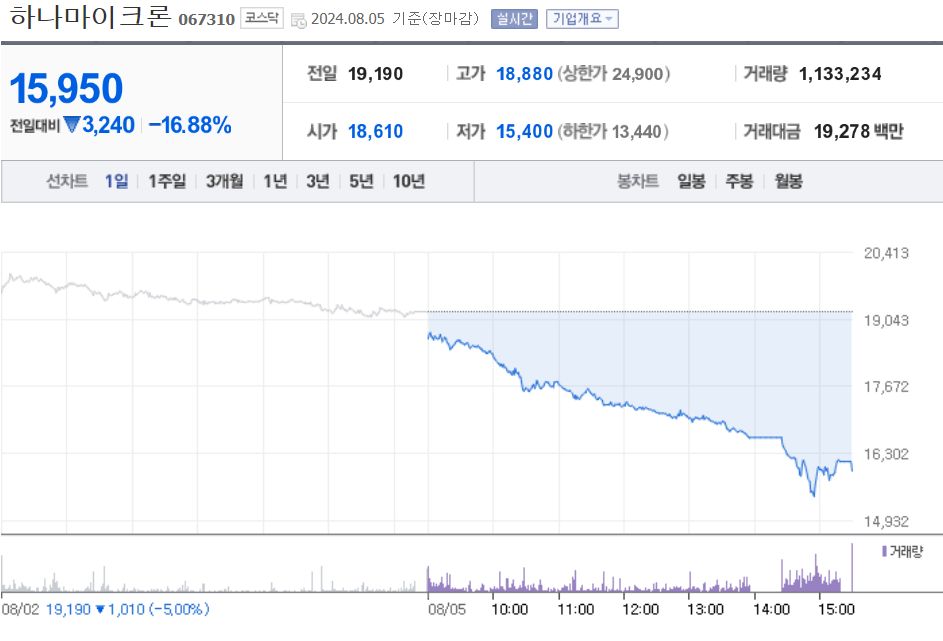Click the 실시간 real-time button
This screenshot has height=641, width=943.
tap(514, 19)
